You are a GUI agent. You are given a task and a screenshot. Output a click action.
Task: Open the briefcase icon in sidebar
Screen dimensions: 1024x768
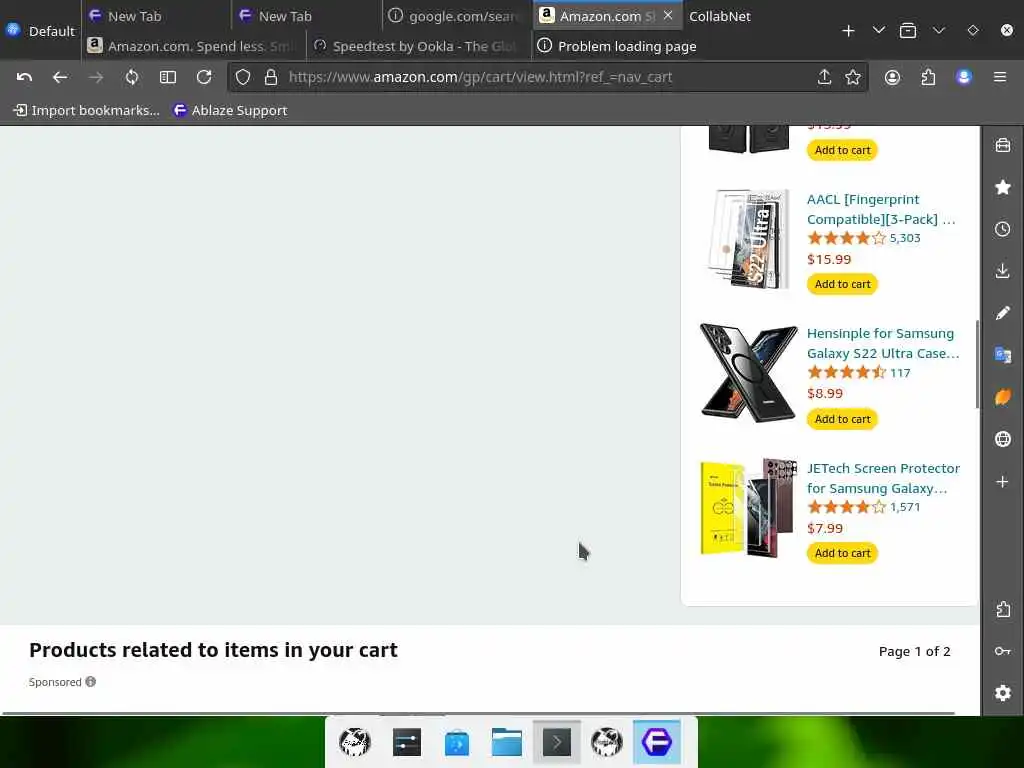coord(1003,145)
